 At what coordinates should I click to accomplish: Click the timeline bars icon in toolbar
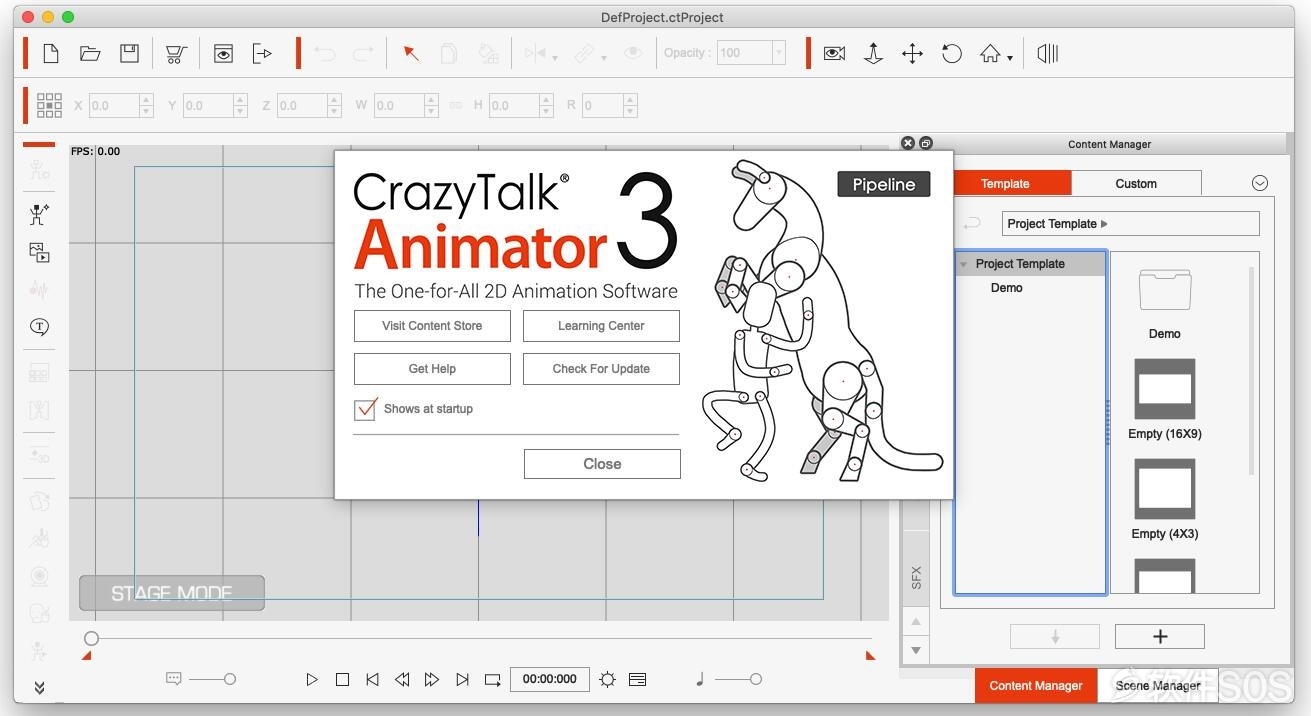1047,53
